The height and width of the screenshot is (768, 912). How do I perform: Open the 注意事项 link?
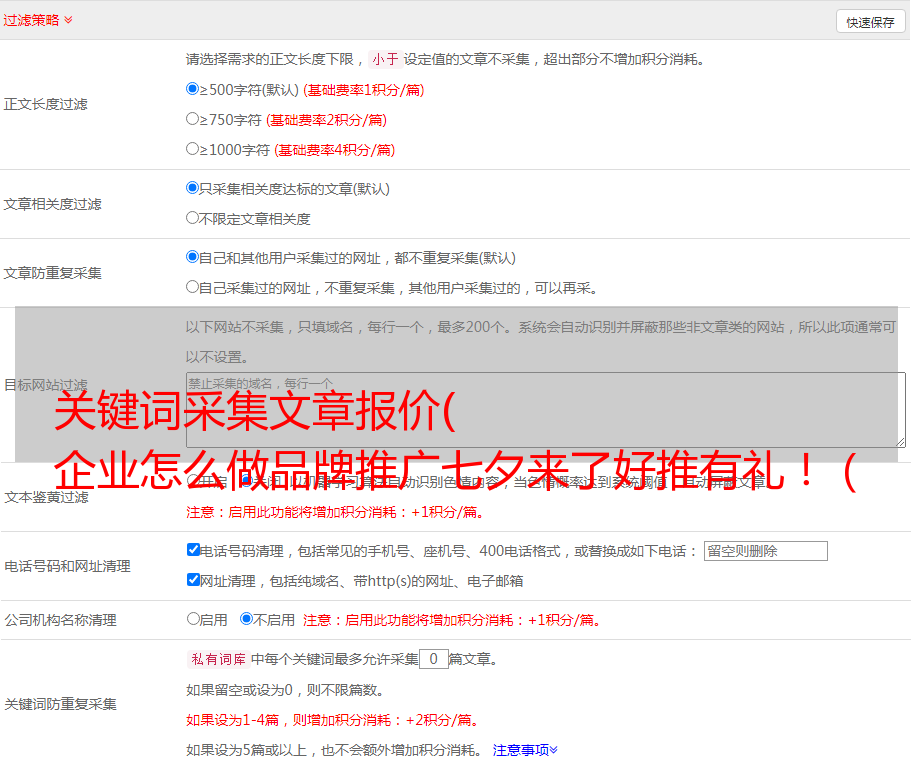point(525,750)
